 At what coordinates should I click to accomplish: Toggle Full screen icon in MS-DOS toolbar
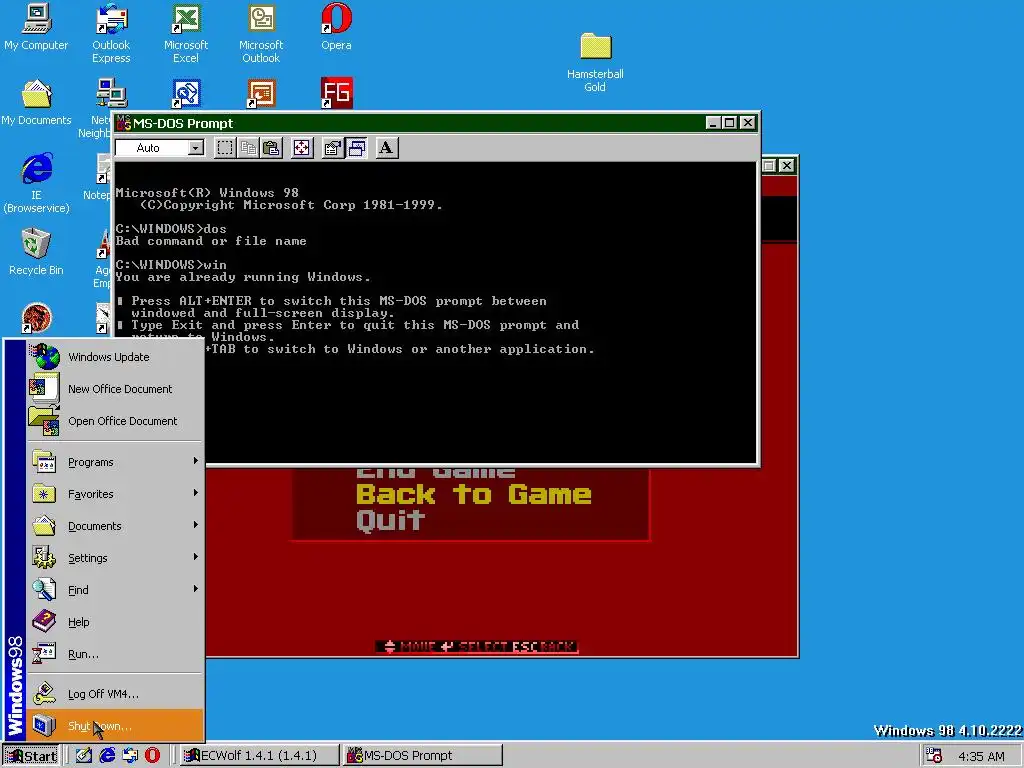pyautogui.click(x=302, y=148)
